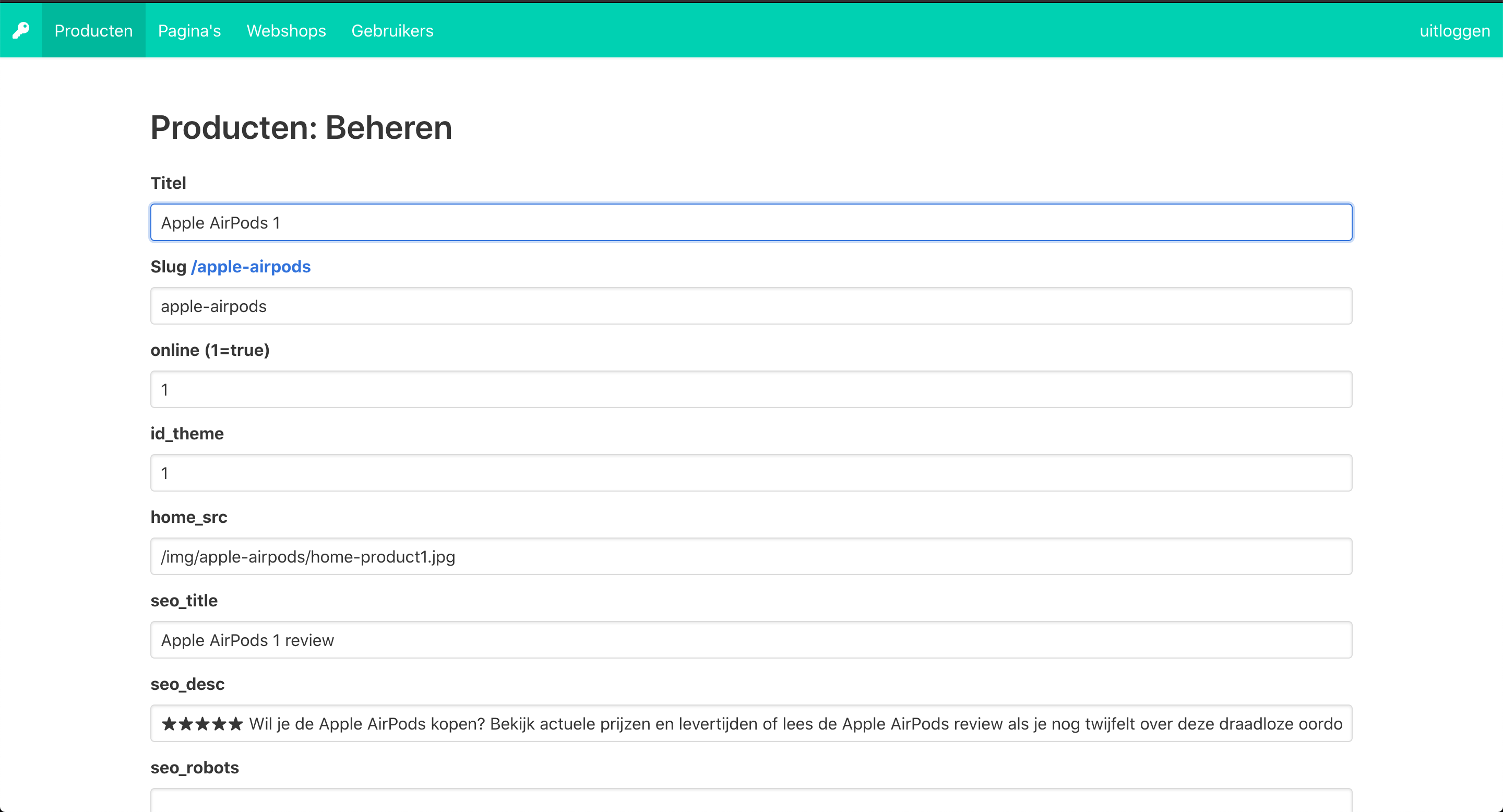Image resolution: width=1503 pixels, height=812 pixels.
Task: Click the 'Slug' label text
Action: point(168,267)
